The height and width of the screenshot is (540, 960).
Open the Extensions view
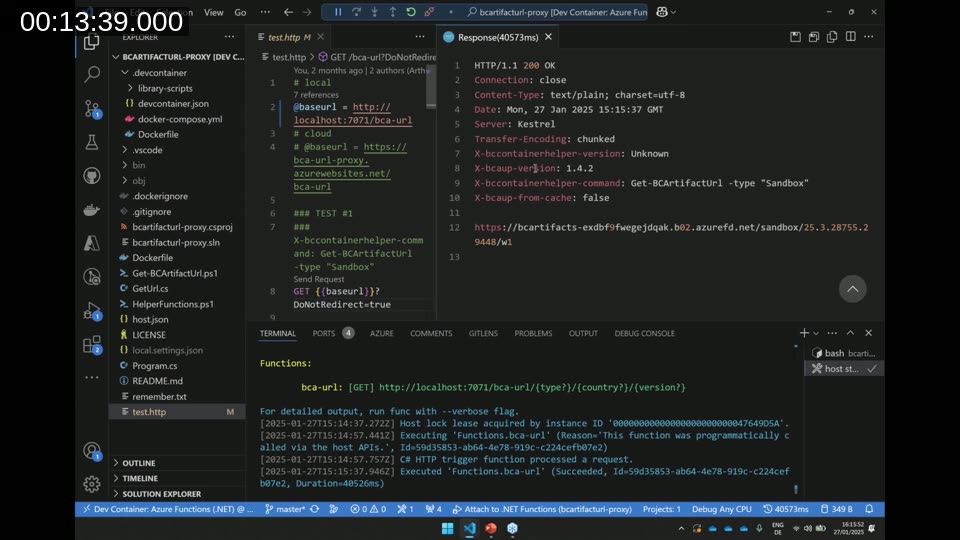coord(92,345)
